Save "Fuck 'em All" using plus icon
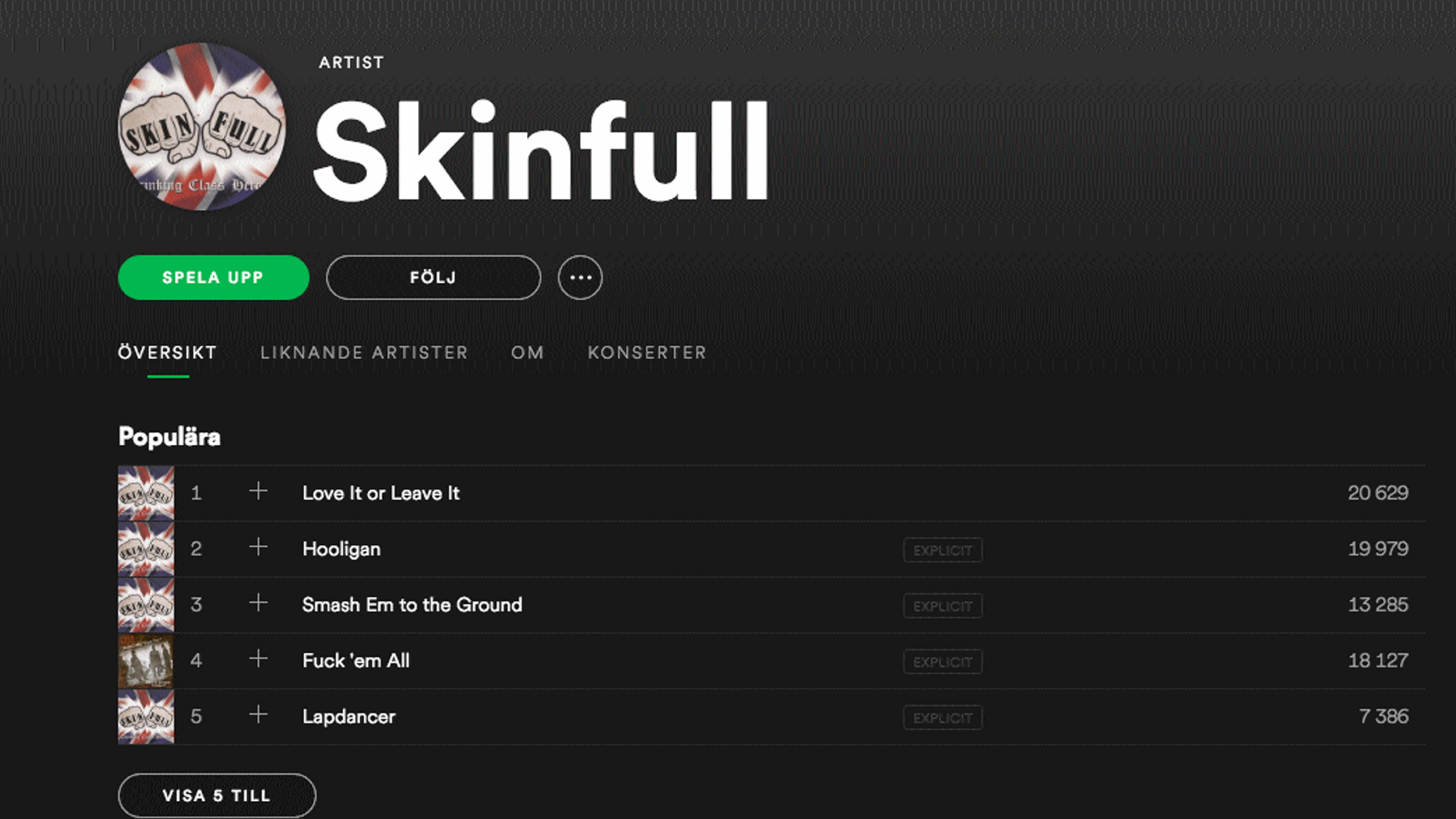The width and height of the screenshot is (1456, 819). point(258,658)
